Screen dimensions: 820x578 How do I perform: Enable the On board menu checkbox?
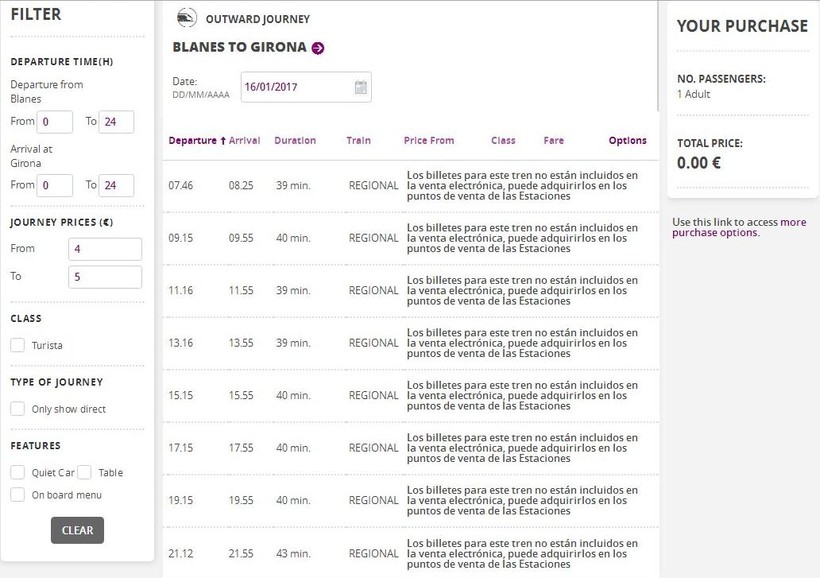pyautogui.click(x=18, y=494)
